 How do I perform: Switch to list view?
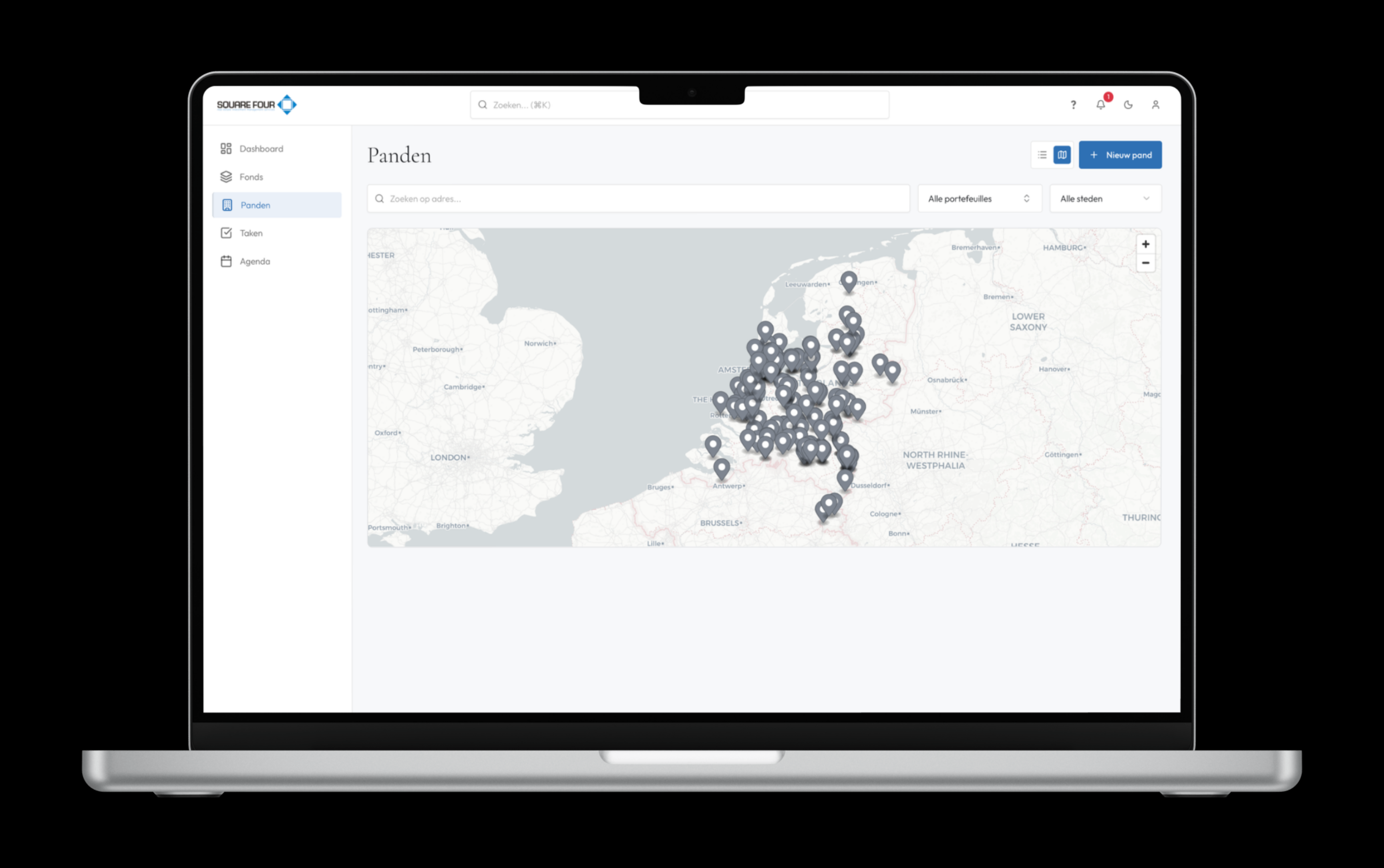[1042, 155]
